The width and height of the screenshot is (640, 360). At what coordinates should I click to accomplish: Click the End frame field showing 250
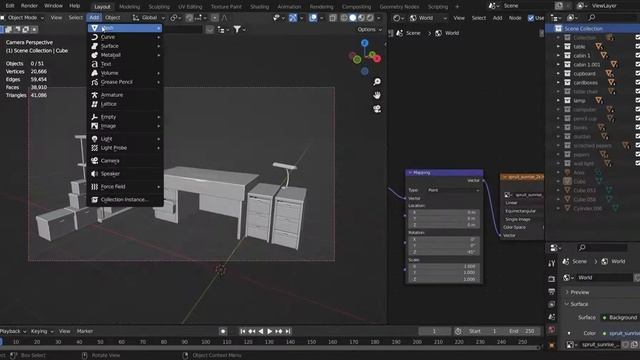click(x=522, y=331)
